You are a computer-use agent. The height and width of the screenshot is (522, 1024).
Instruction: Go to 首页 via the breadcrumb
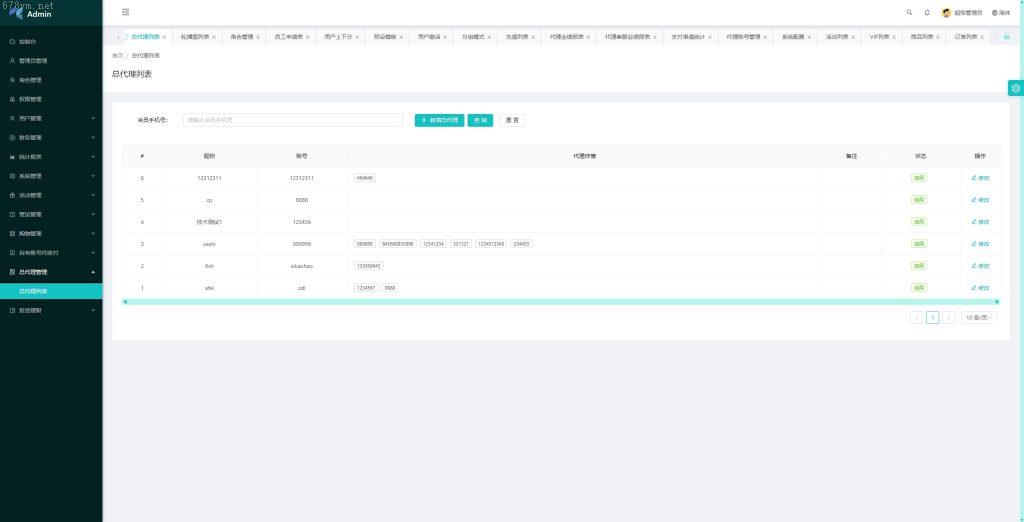click(118, 56)
